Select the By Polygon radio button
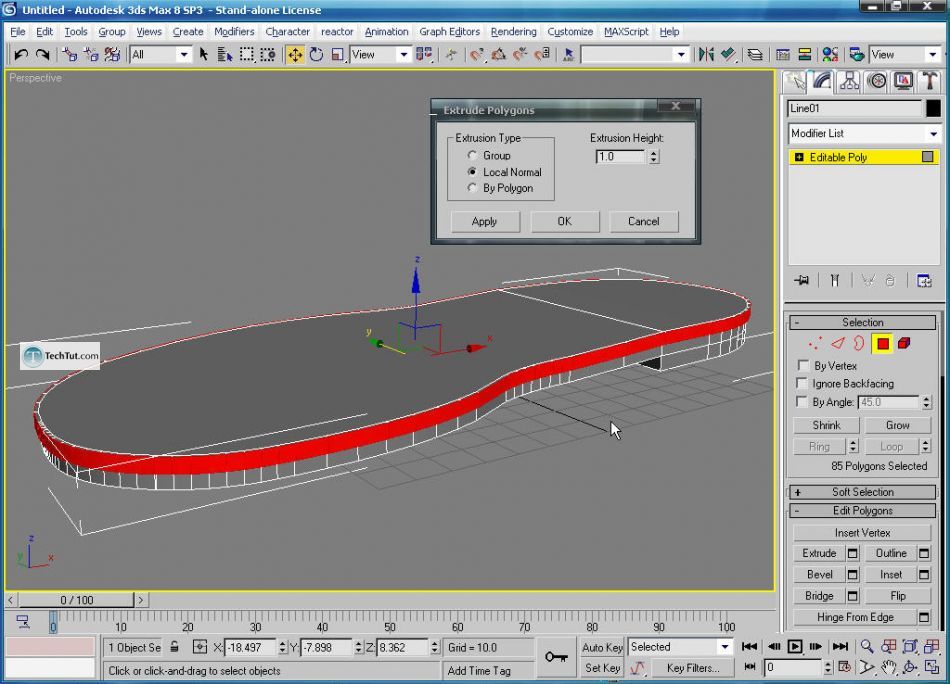The image size is (950, 684). tap(472, 188)
